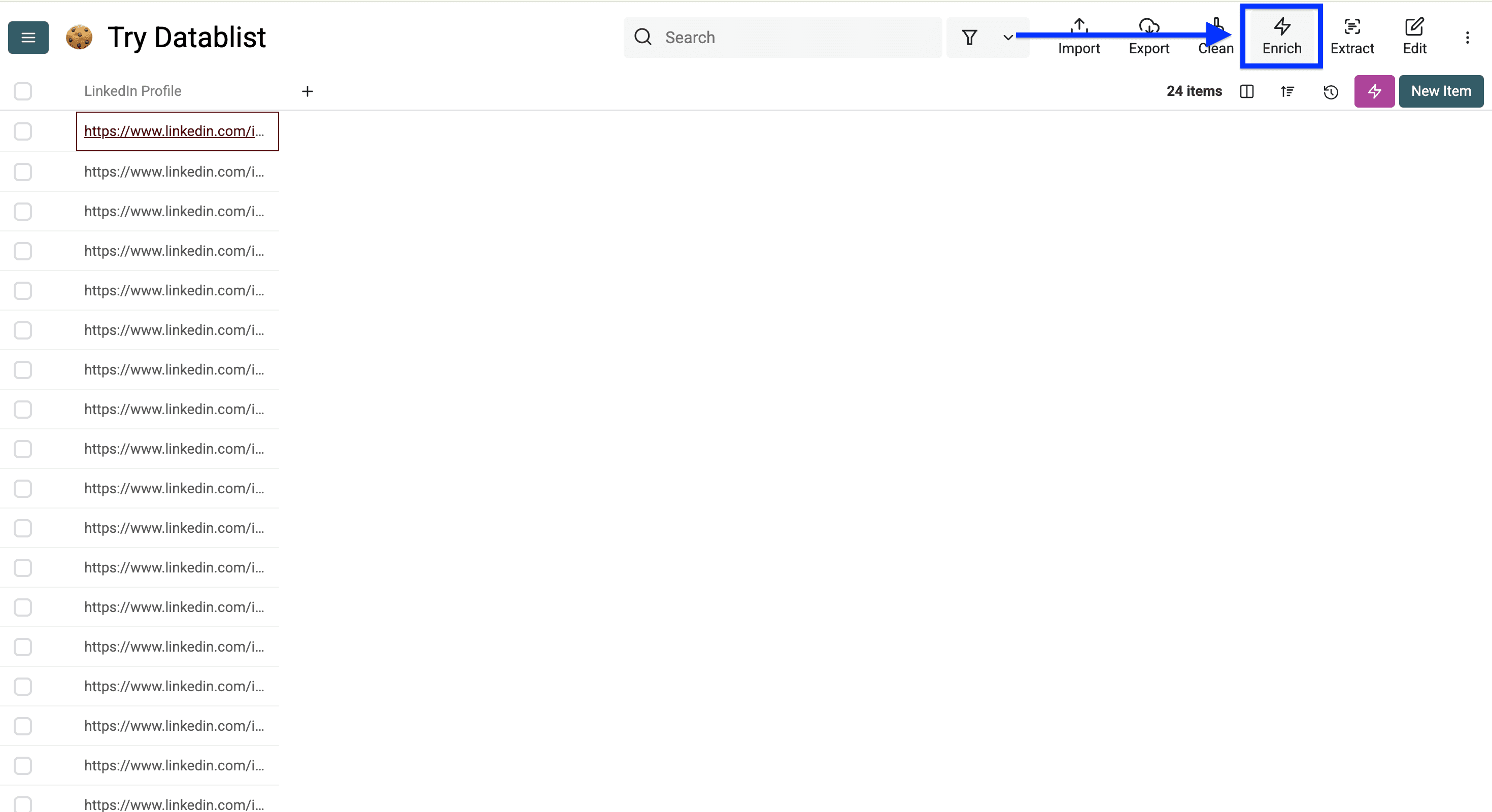The height and width of the screenshot is (812, 1492).
Task: Select the Enrich tool
Action: coord(1281,36)
